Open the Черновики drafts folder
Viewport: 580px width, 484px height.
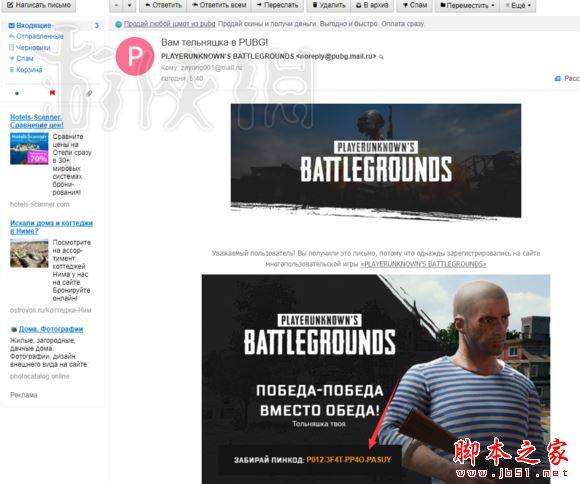pos(30,47)
